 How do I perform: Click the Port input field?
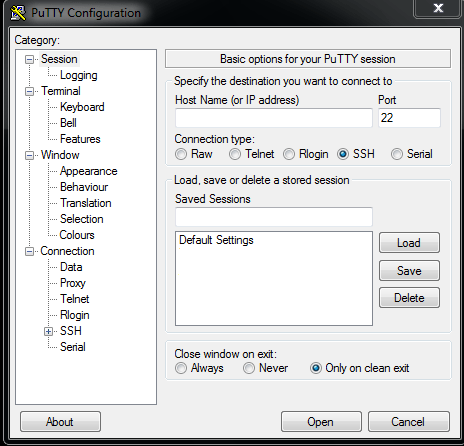(x=409, y=118)
